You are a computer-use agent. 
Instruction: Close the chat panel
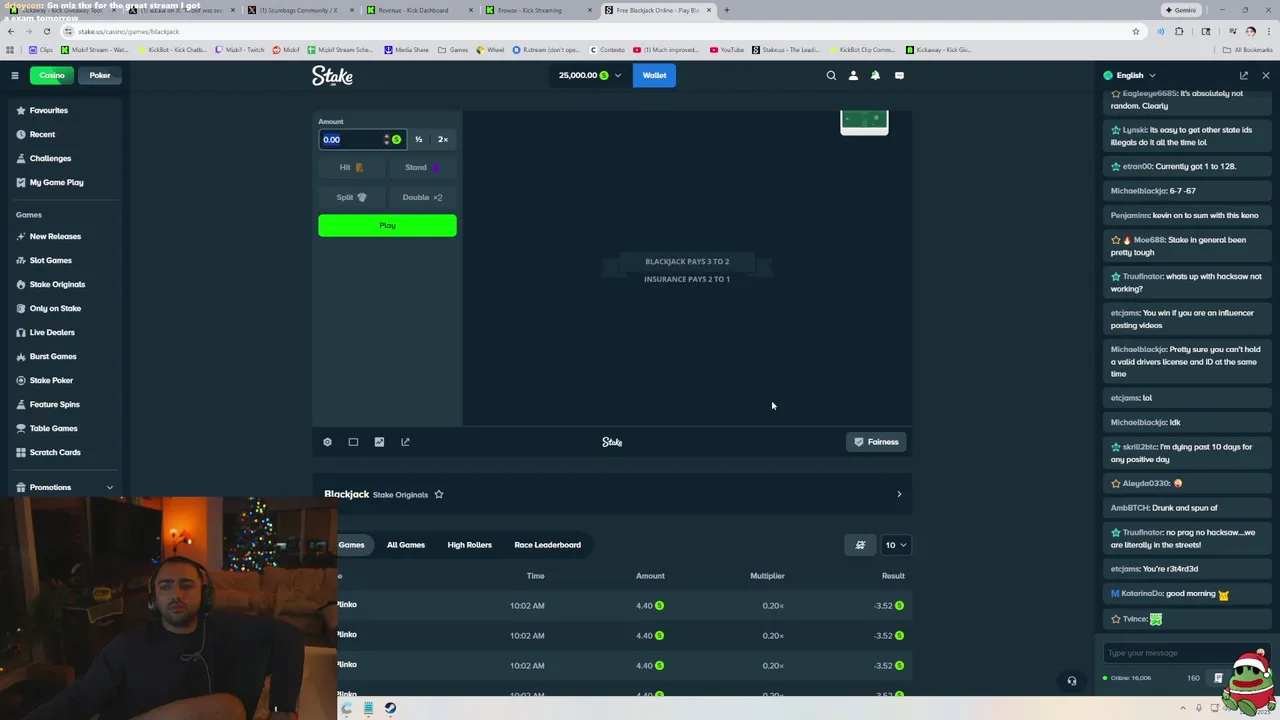pos(1266,75)
